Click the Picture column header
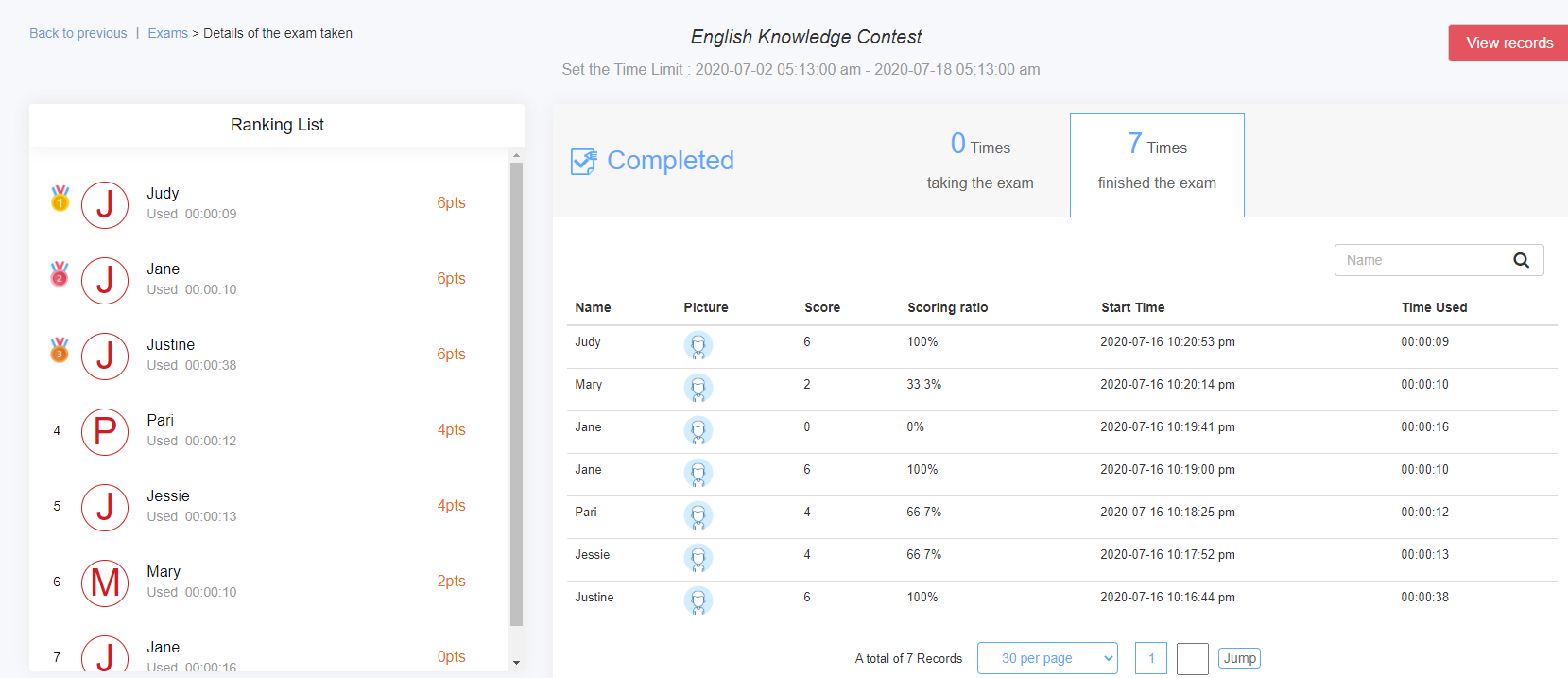1568x678 pixels. coord(706,307)
